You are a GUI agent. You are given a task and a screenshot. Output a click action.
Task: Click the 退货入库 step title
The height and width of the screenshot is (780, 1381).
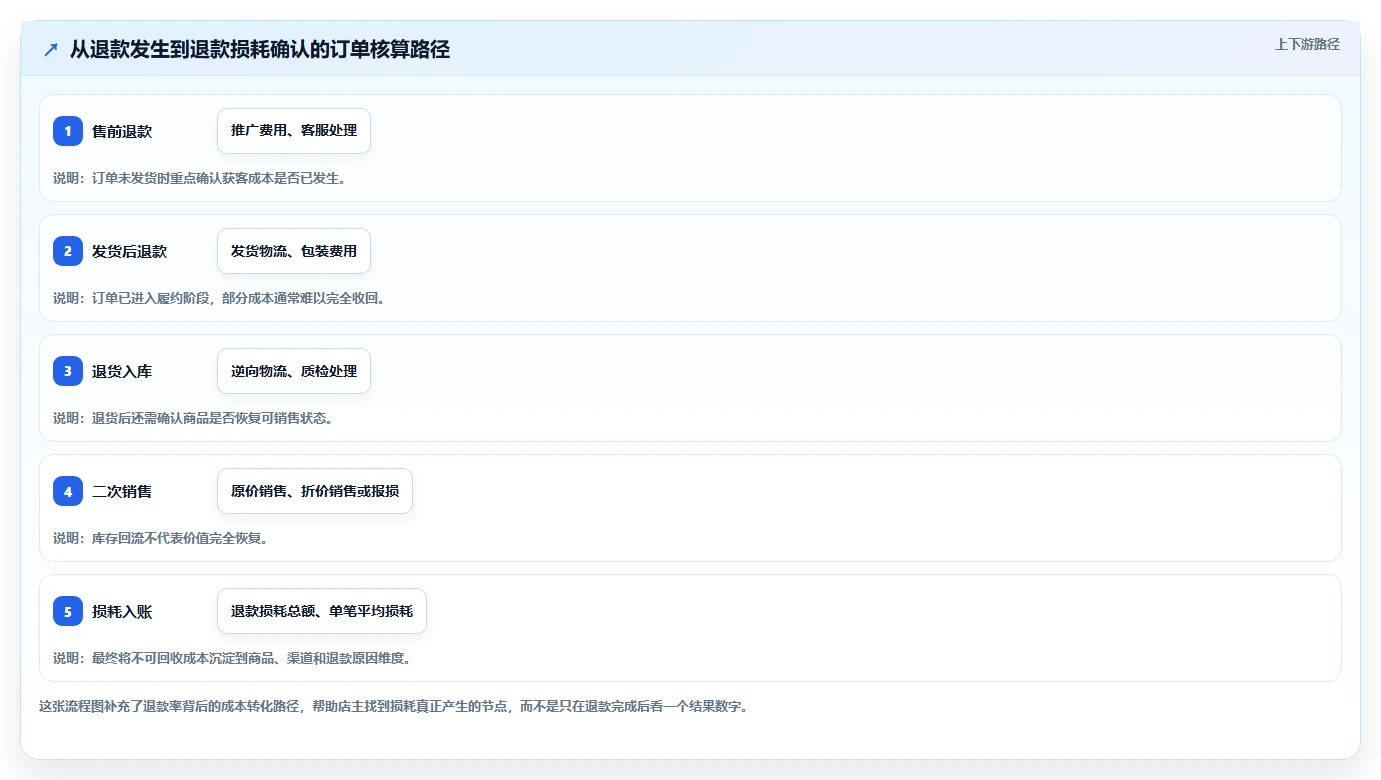122,371
